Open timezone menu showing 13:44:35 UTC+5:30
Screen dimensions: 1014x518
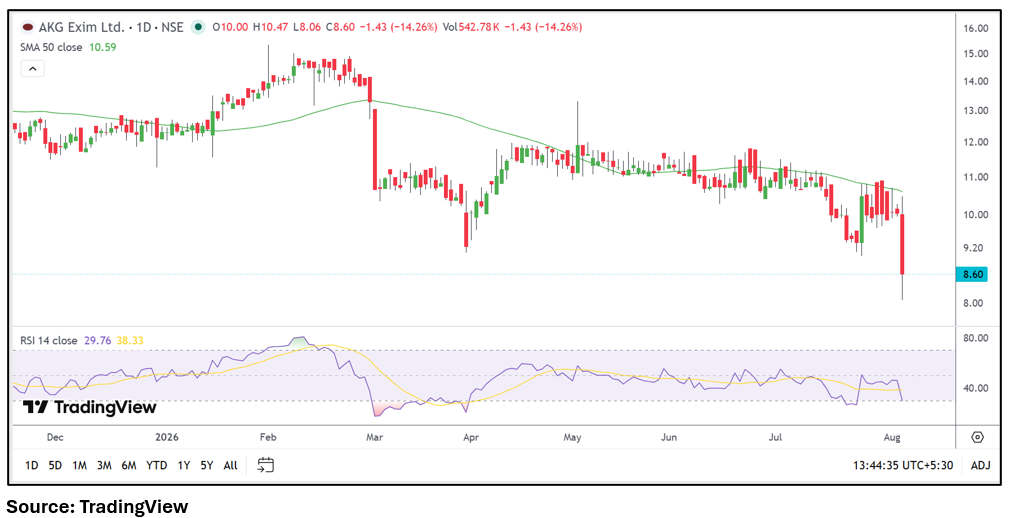click(x=903, y=465)
